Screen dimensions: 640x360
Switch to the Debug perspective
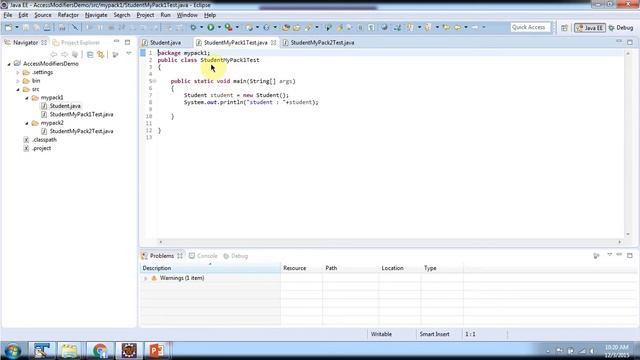pos(621,28)
